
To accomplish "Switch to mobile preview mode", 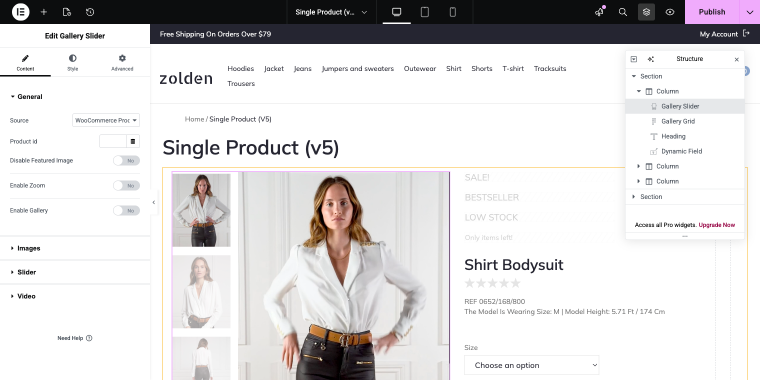I will click(x=453, y=12).
